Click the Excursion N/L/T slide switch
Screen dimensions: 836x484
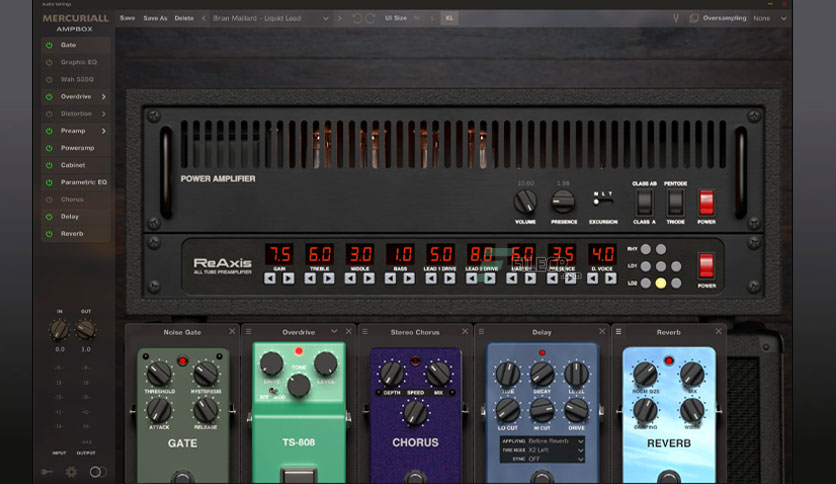(603, 201)
